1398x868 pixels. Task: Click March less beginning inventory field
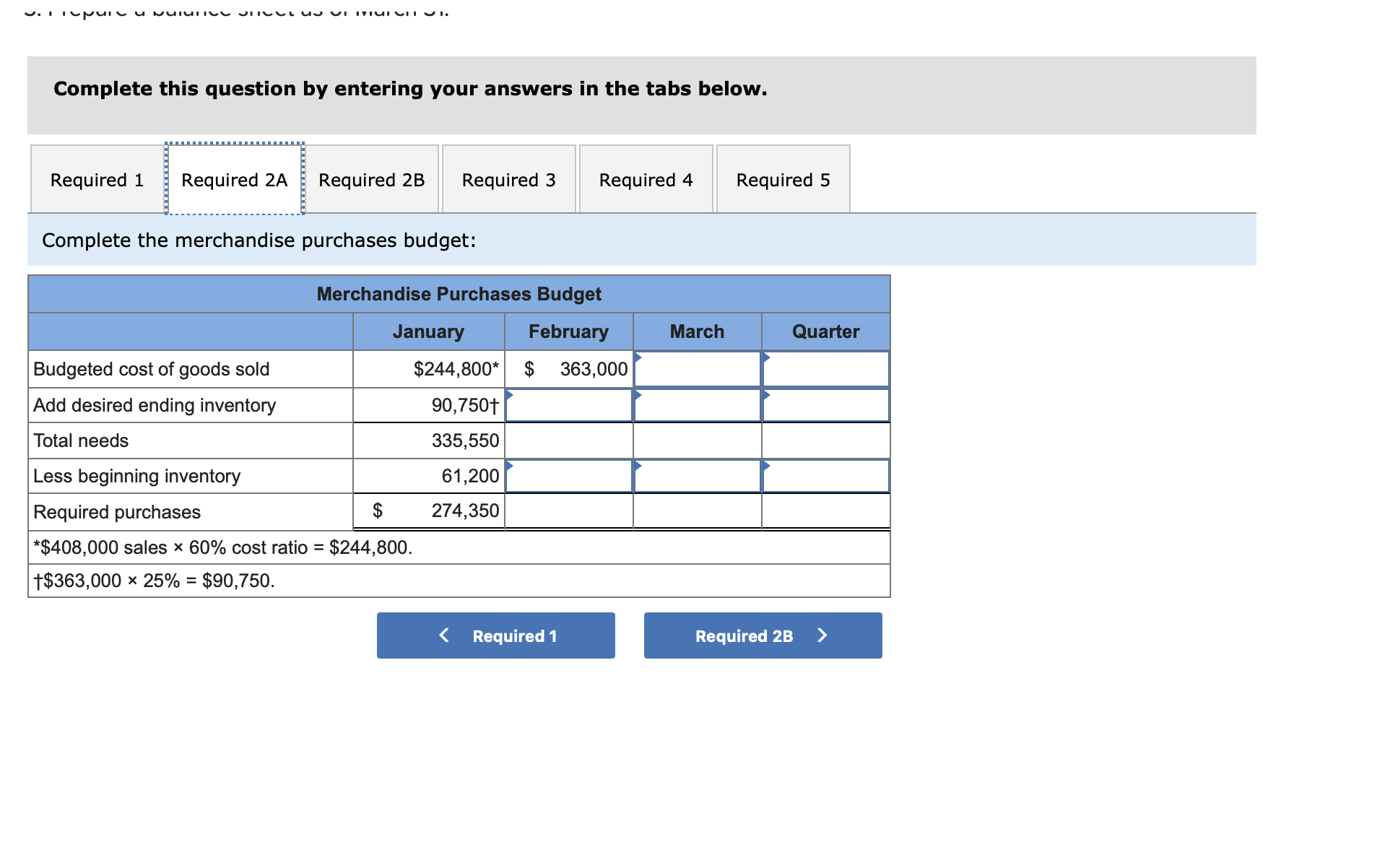pyautogui.click(x=698, y=476)
